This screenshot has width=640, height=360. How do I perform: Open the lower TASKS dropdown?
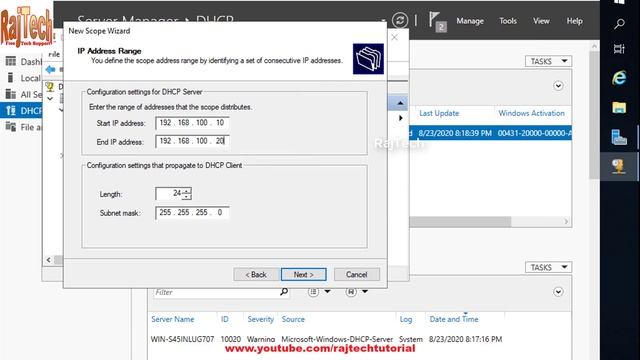pyautogui.click(x=548, y=267)
